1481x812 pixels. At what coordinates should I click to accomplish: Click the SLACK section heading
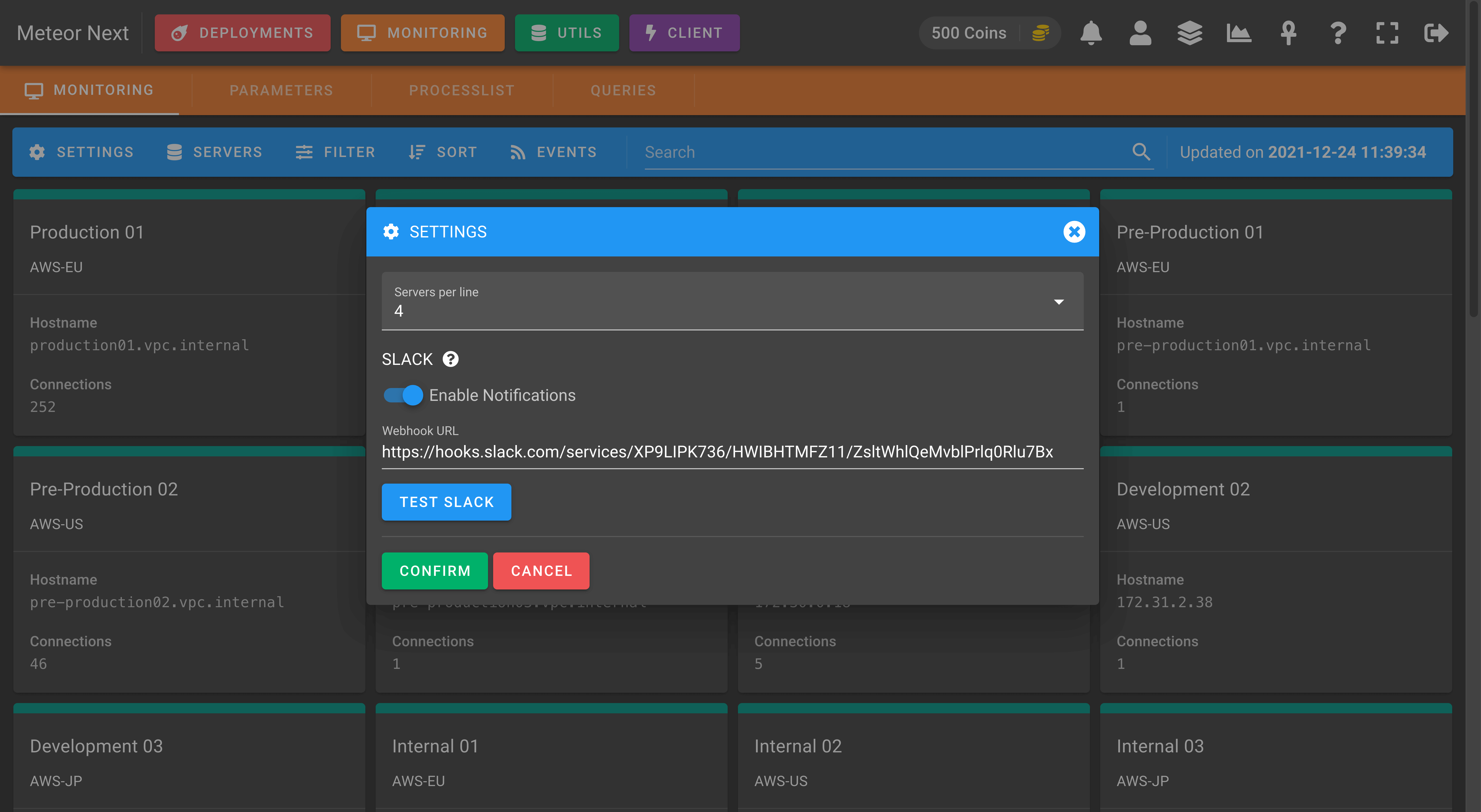click(407, 359)
